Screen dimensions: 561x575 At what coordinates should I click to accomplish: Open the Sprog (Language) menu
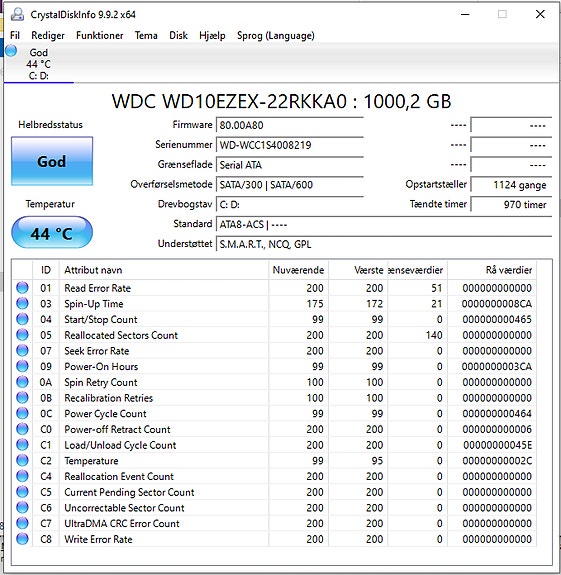pyautogui.click(x=276, y=36)
